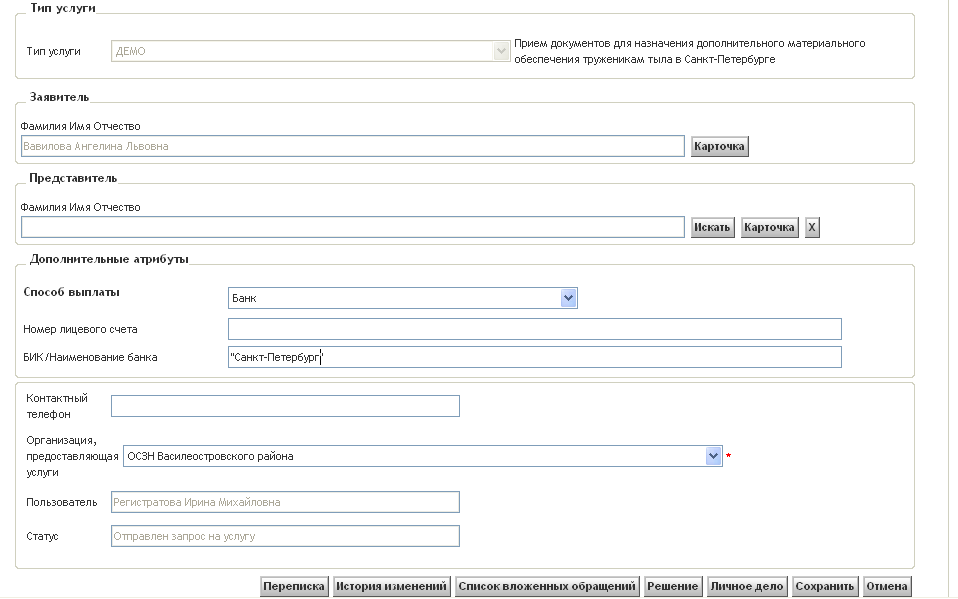Click the Контактный телефон input field
Viewport: 958px width, 599px height.
[285, 406]
